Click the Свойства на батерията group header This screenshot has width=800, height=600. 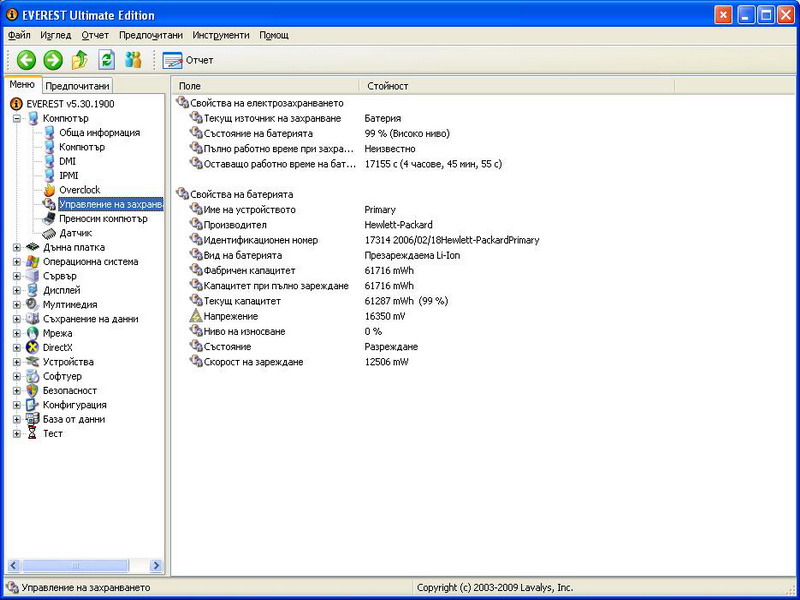pos(235,194)
